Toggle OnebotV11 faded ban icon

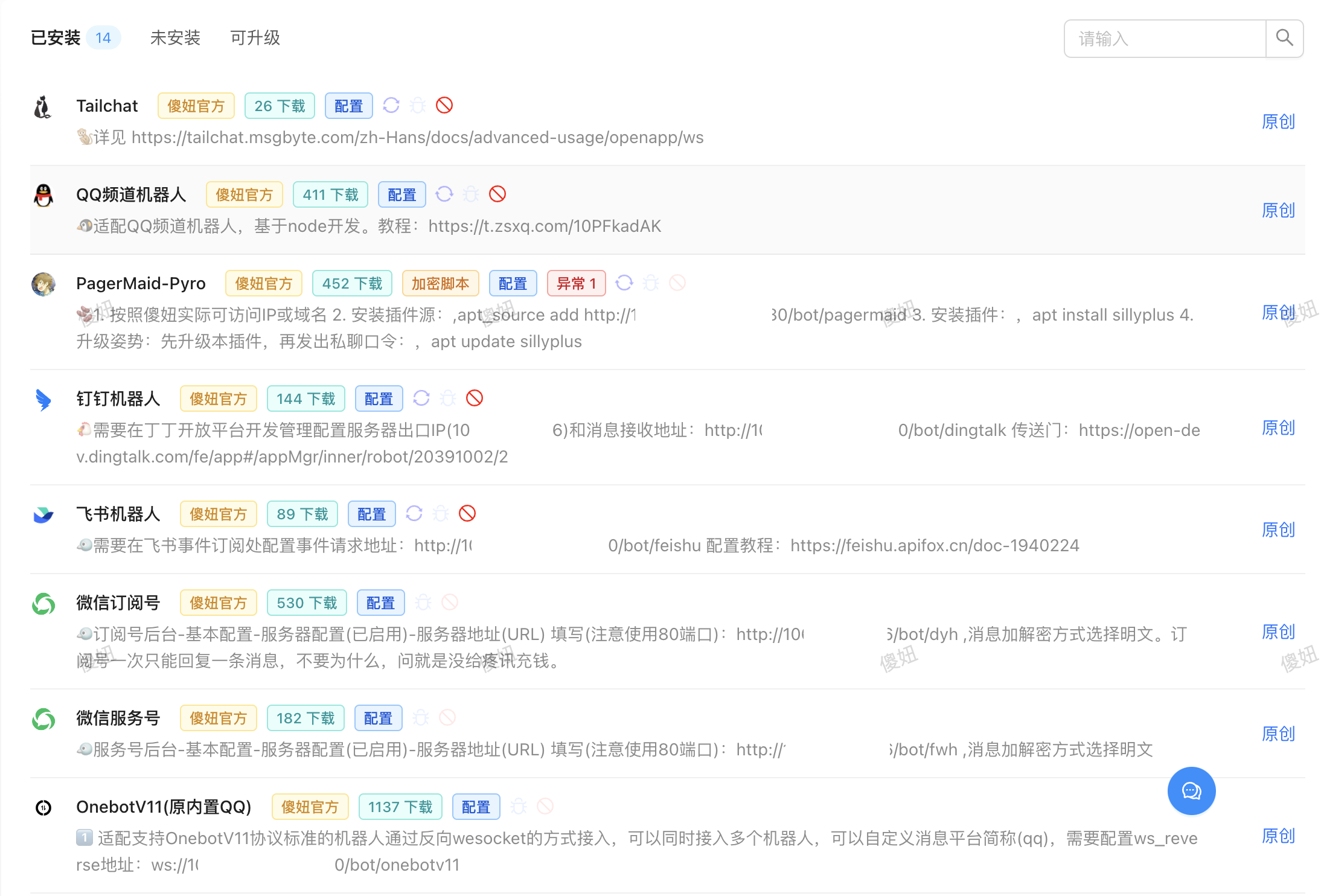coord(545,807)
